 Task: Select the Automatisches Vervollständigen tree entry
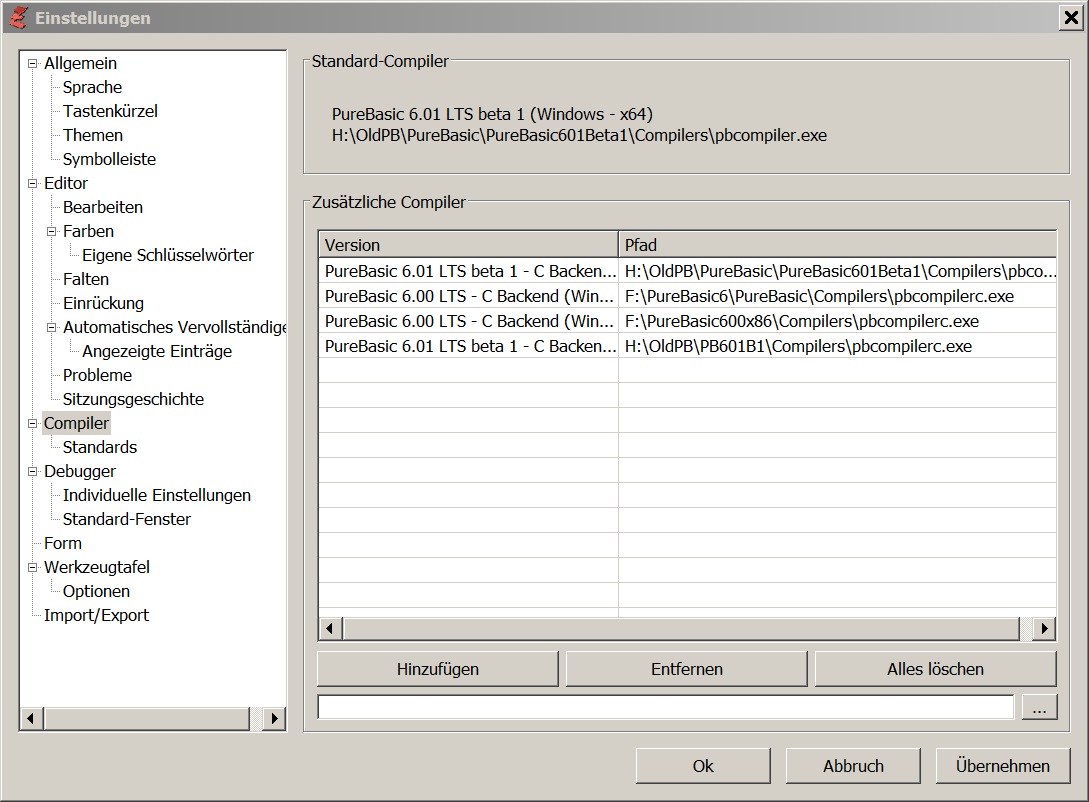click(174, 327)
